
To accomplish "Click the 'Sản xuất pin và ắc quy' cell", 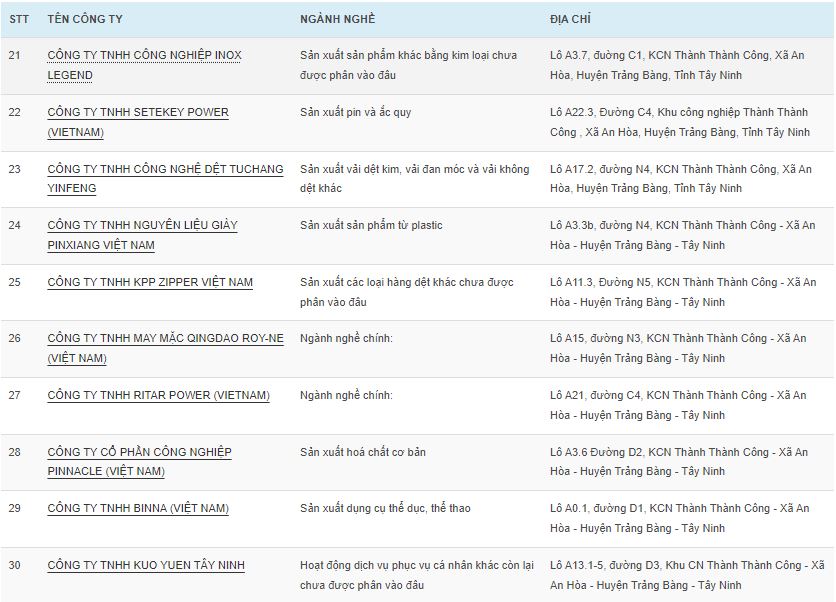I will tap(355, 112).
